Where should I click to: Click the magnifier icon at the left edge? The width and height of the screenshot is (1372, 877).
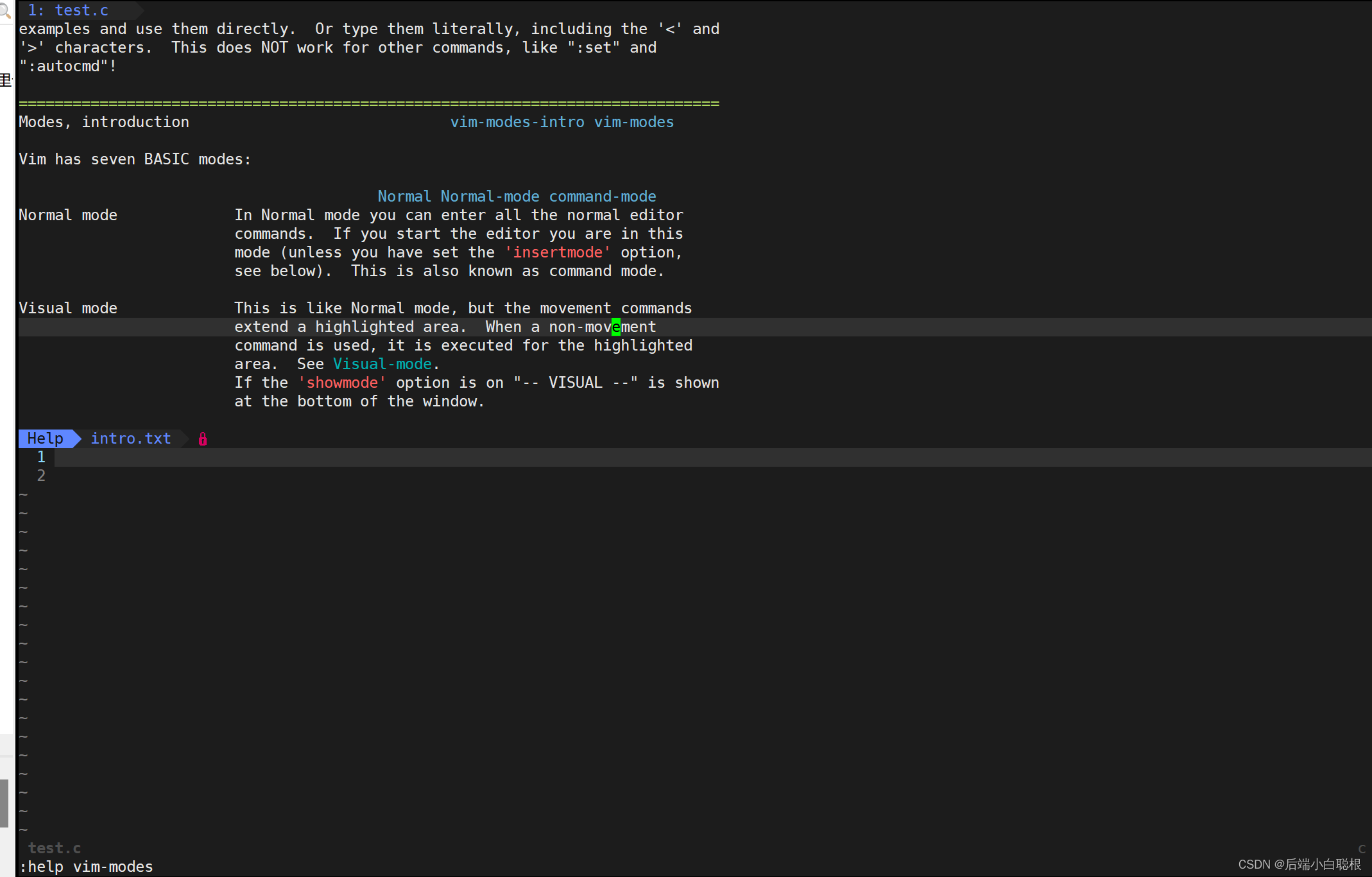point(5,10)
